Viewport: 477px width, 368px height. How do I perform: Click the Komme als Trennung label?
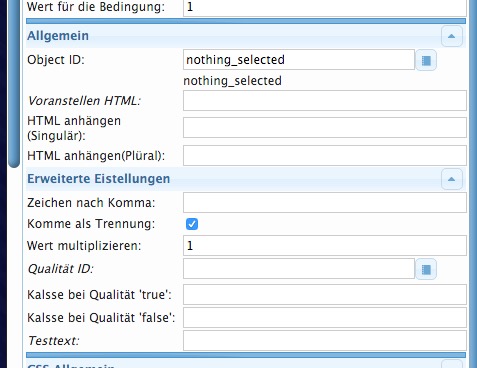[91, 224]
